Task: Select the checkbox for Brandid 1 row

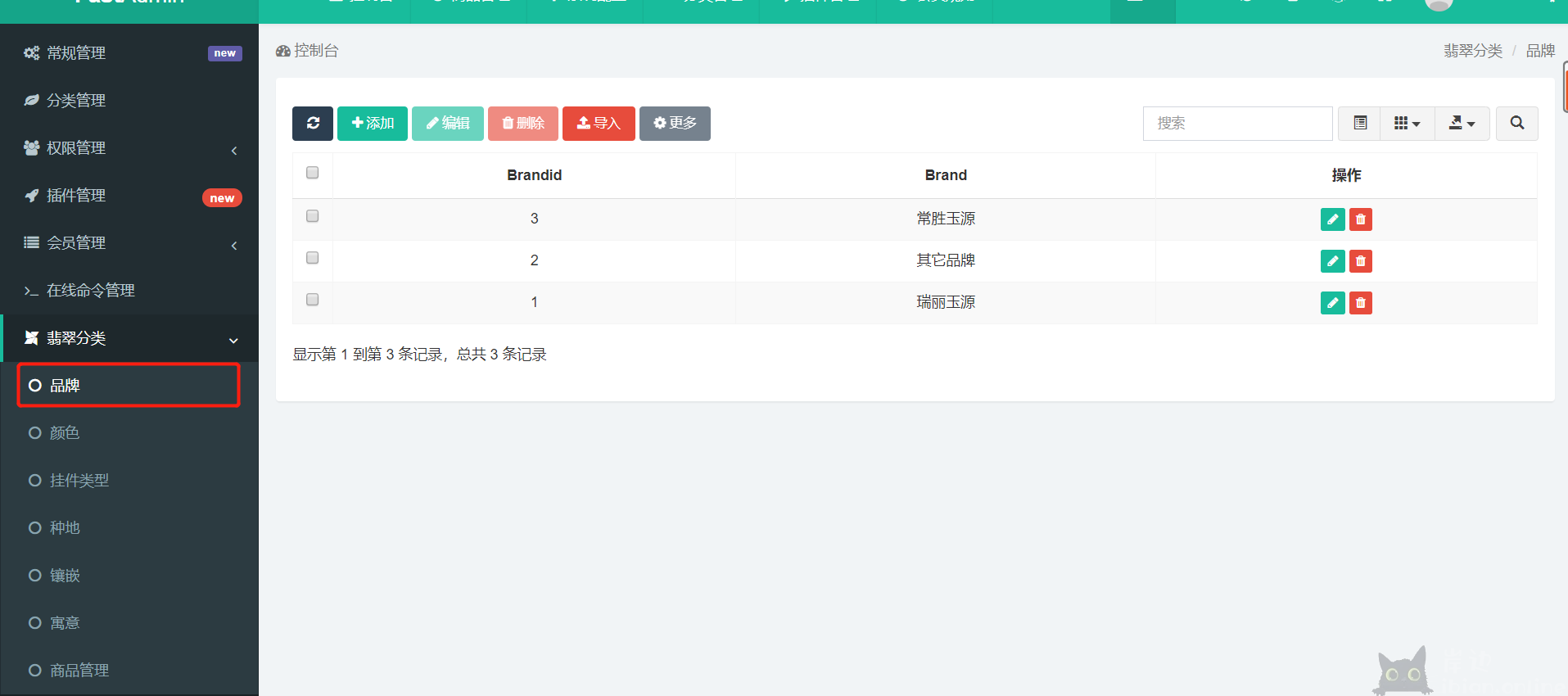Action: point(312,300)
